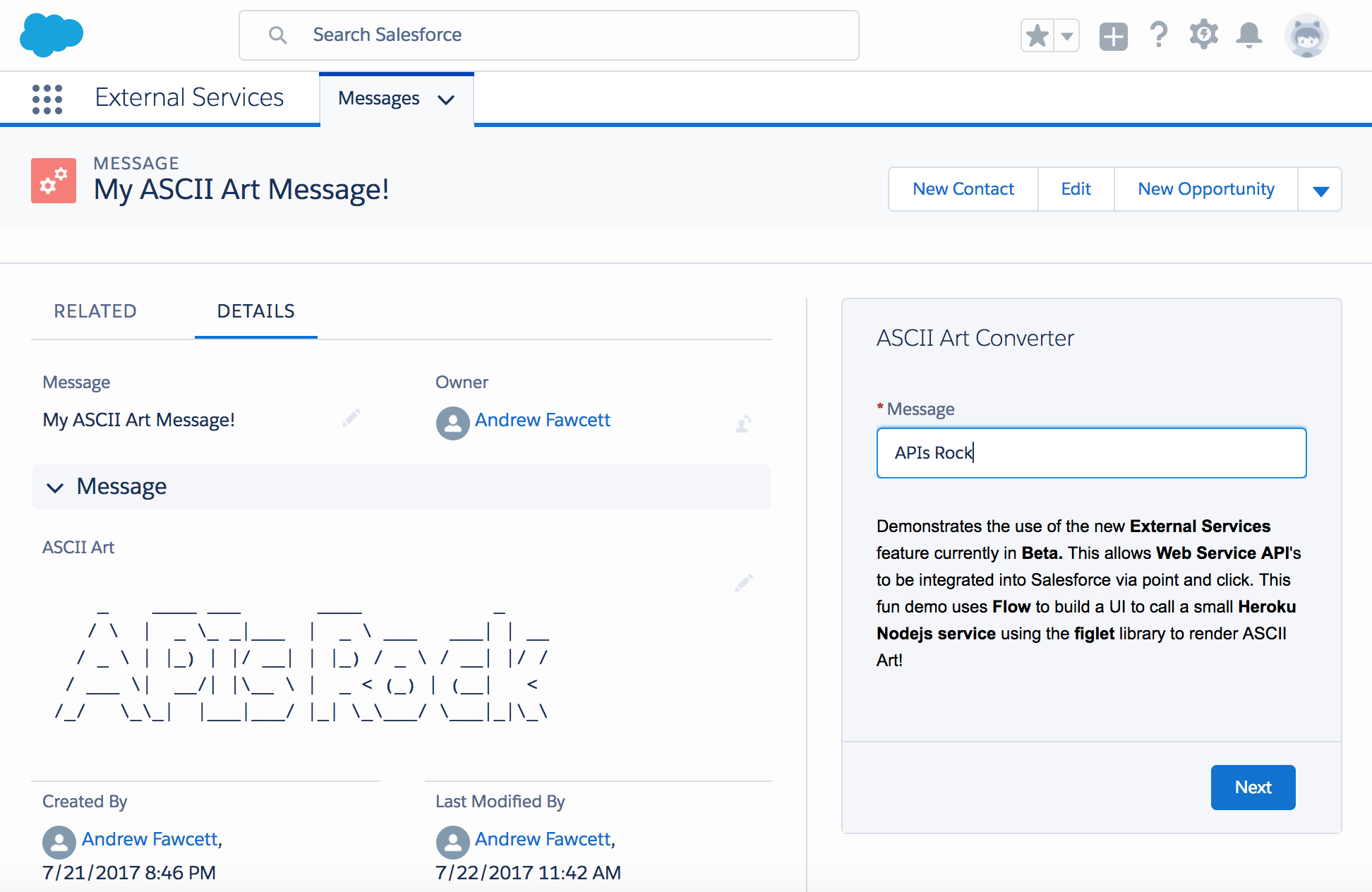Open the notifications bell icon

click(1248, 35)
